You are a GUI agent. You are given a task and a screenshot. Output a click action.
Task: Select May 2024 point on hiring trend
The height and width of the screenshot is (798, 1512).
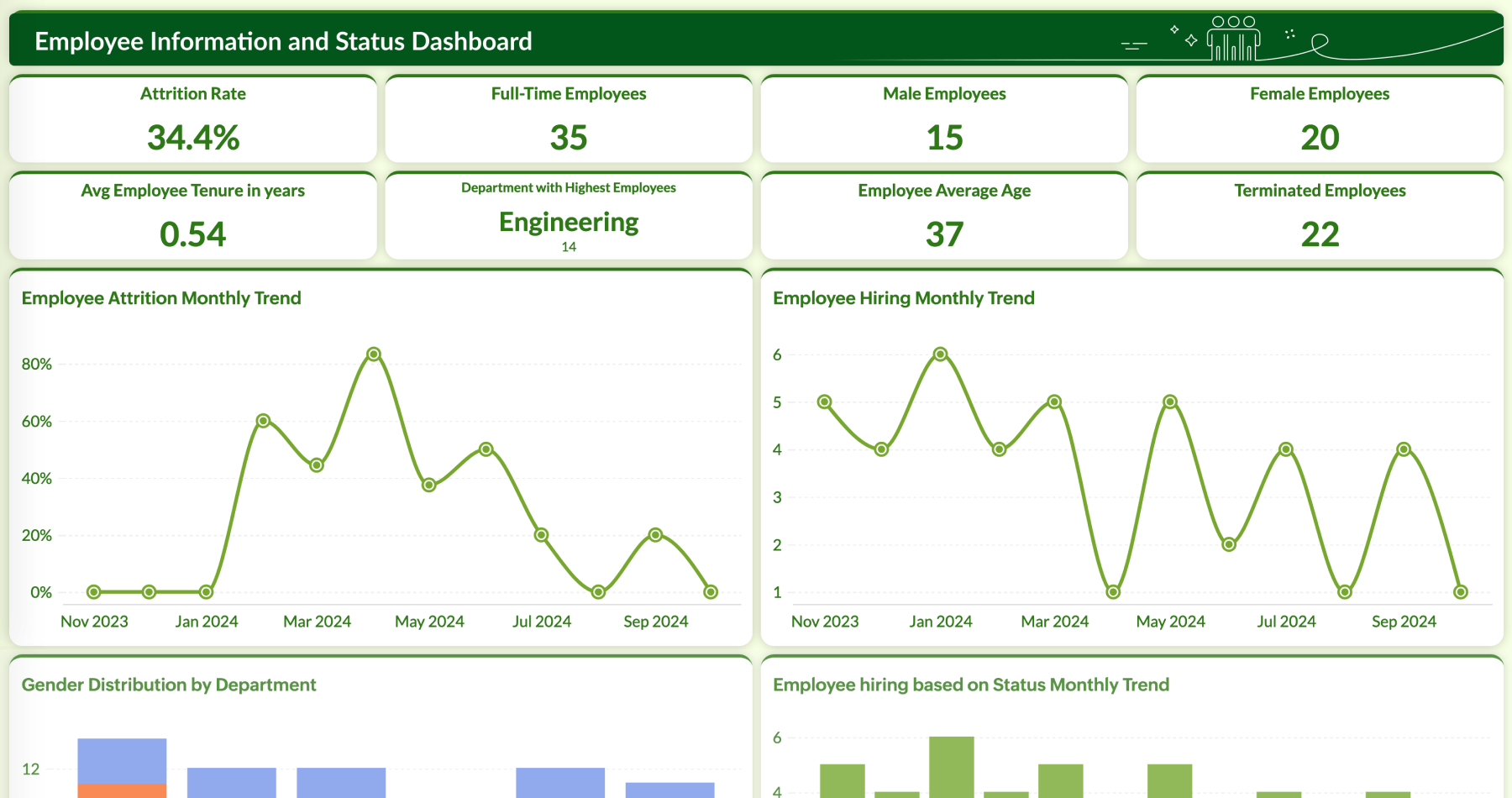pos(1170,402)
